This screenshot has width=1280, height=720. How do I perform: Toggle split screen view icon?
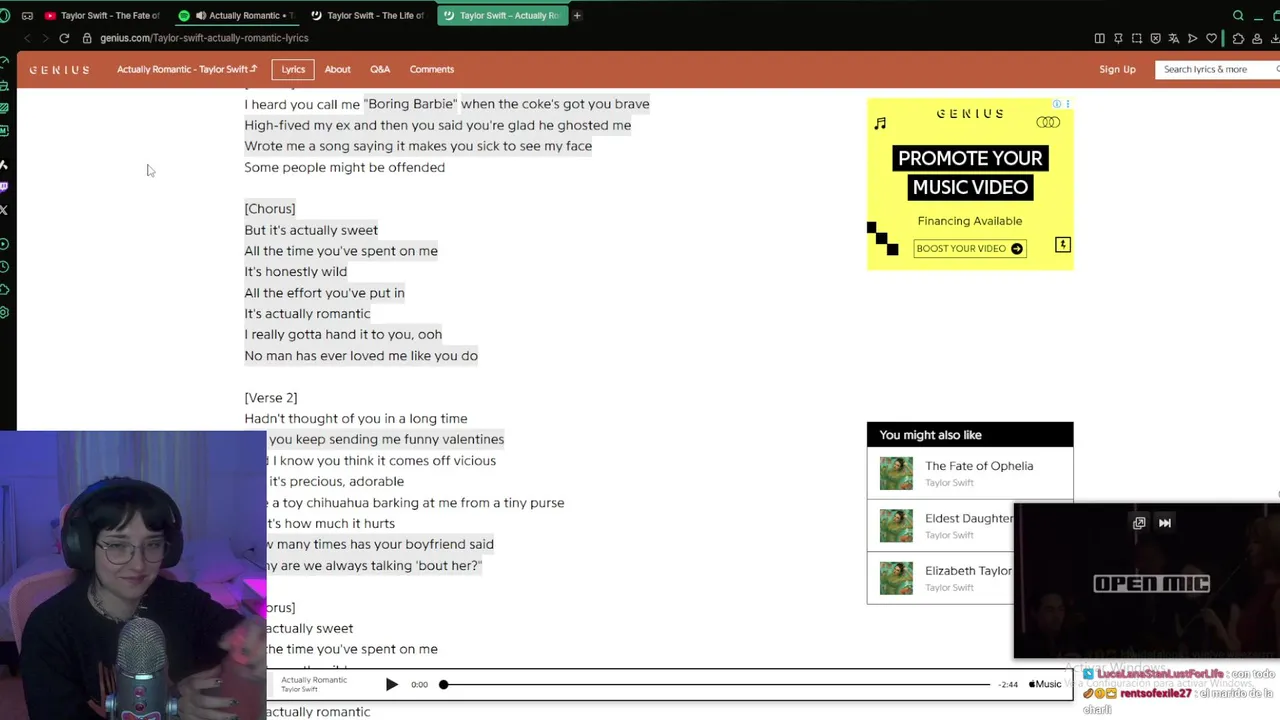(1100, 38)
